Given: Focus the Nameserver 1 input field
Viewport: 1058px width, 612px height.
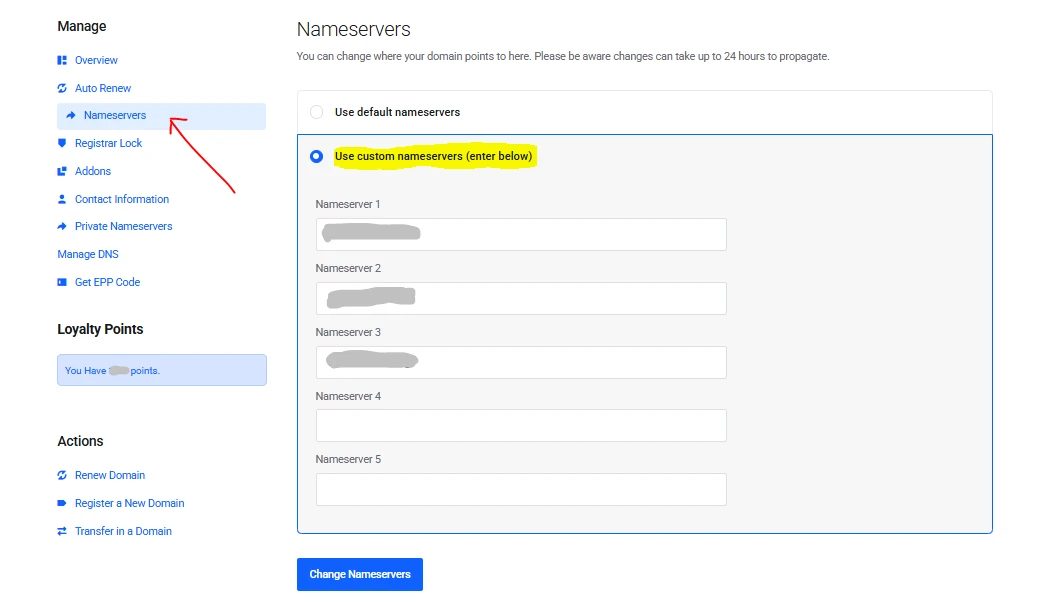Looking at the screenshot, I should (x=521, y=234).
